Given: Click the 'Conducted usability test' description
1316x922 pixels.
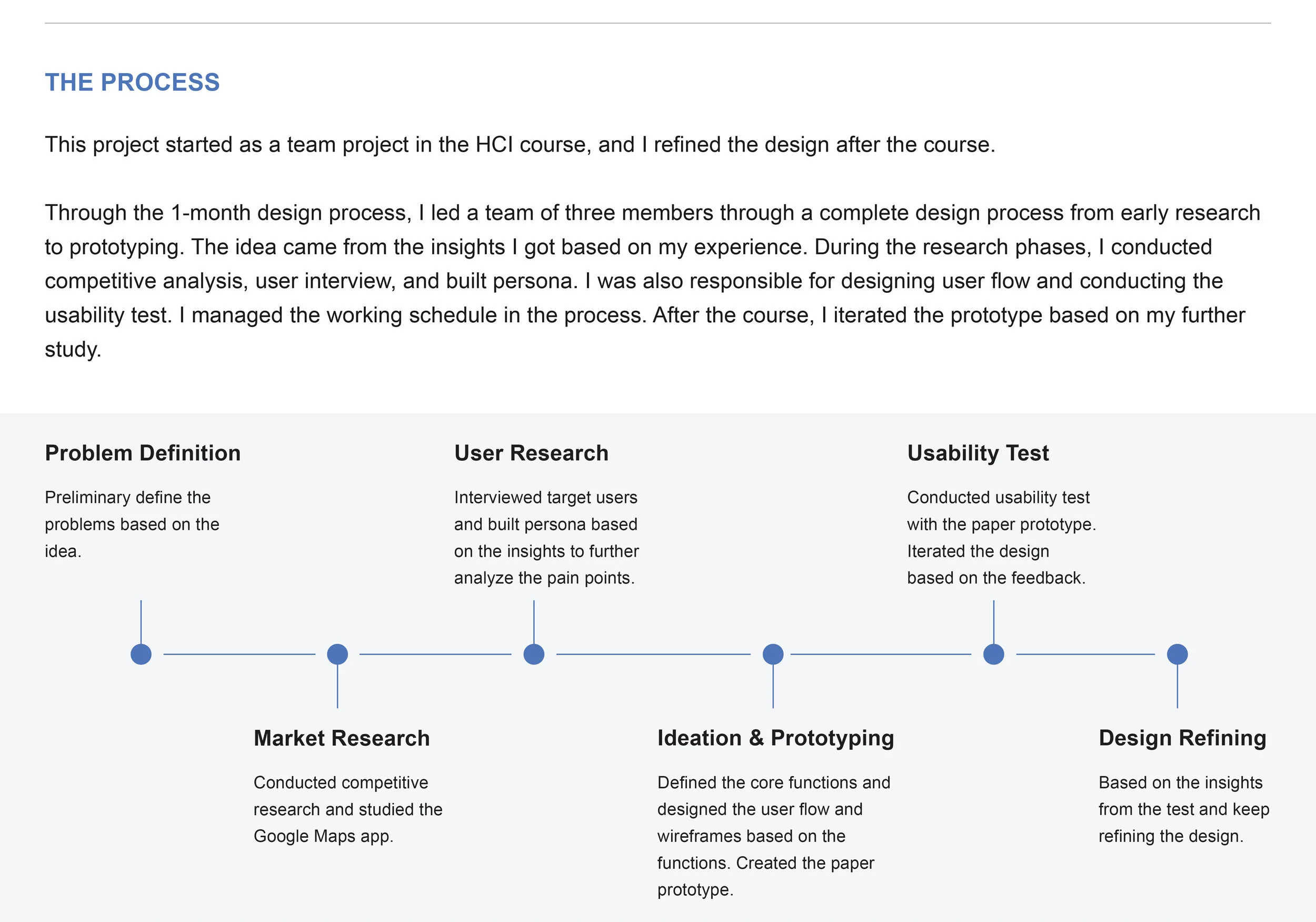Looking at the screenshot, I should pos(1001,538).
